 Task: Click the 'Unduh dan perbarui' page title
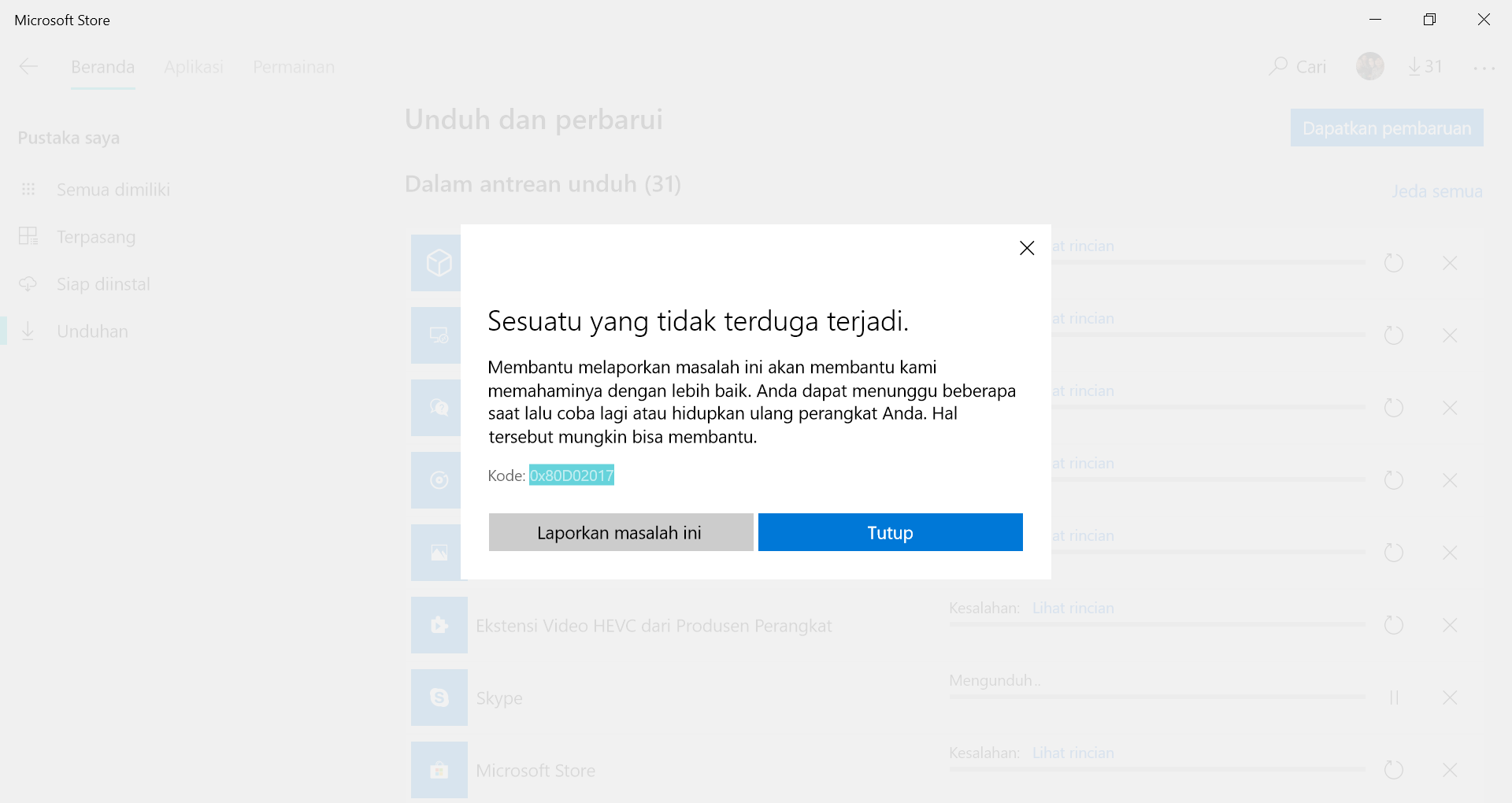click(534, 120)
